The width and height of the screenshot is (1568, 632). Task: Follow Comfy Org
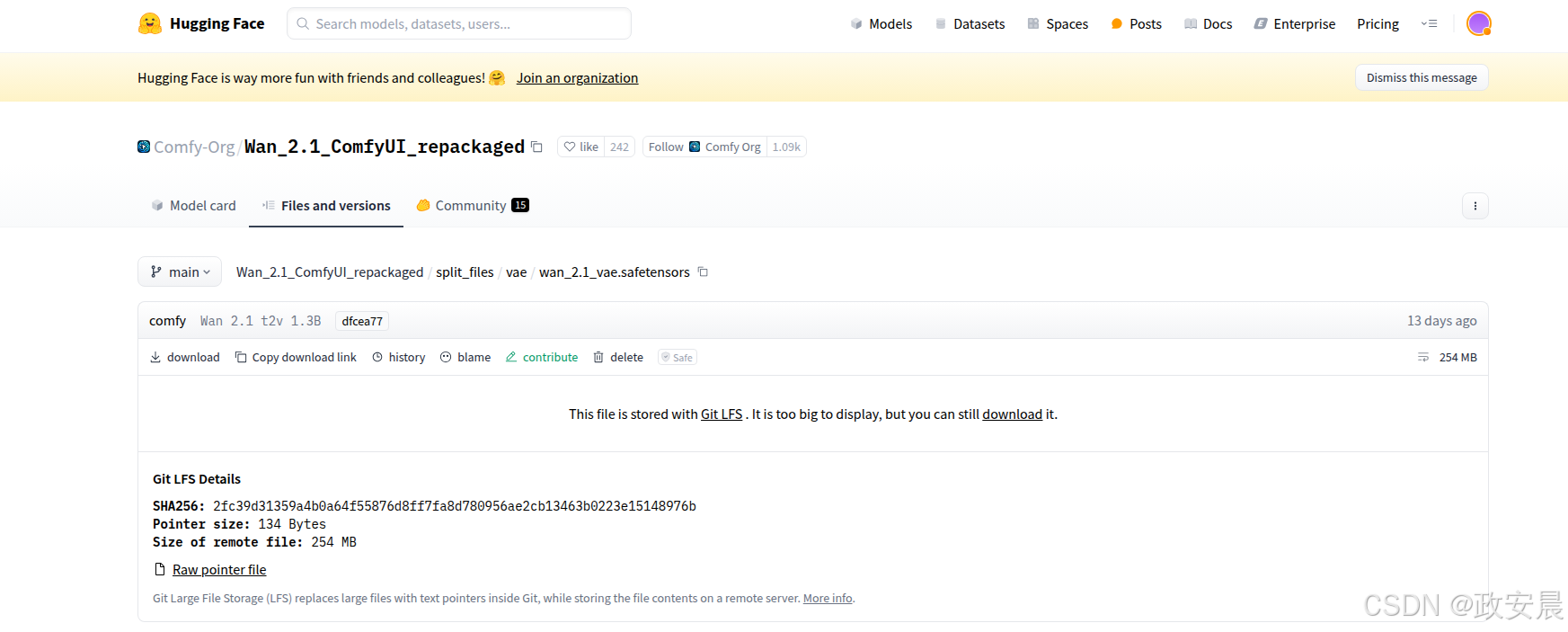point(704,147)
